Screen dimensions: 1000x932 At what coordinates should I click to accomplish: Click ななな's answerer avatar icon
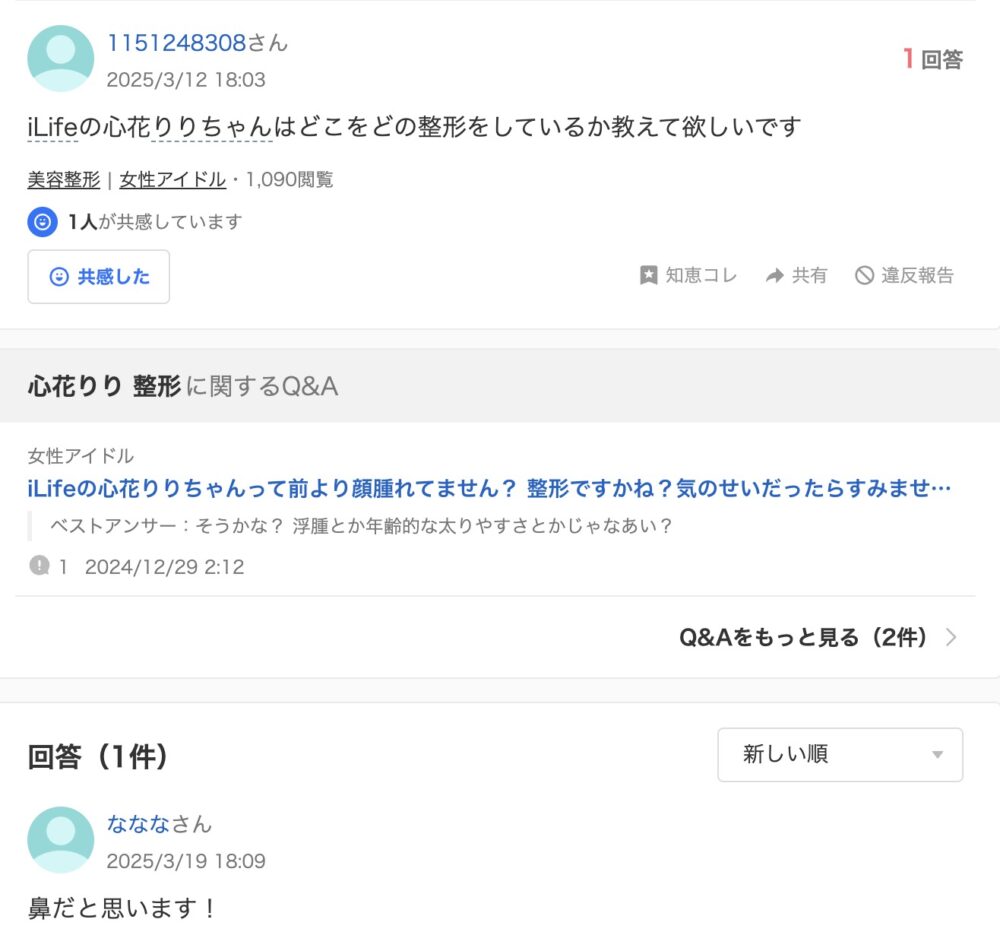(61, 840)
